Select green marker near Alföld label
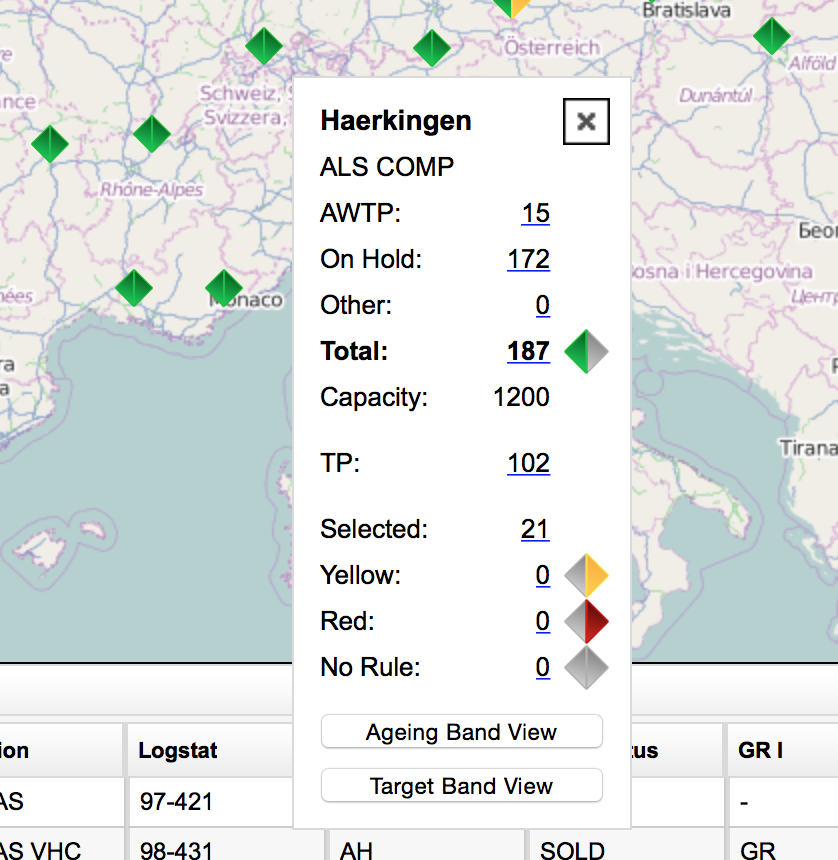The width and height of the screenshot is (838, 860). click(x=771, y=36)
